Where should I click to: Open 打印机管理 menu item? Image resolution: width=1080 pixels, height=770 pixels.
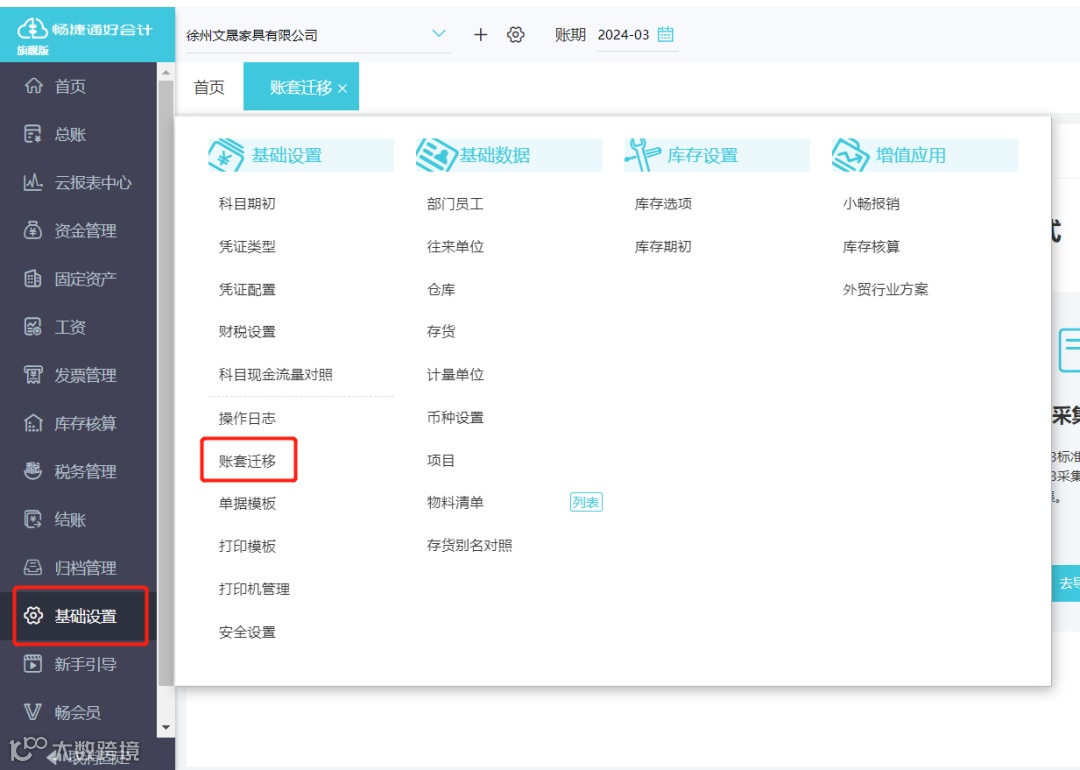254,589
